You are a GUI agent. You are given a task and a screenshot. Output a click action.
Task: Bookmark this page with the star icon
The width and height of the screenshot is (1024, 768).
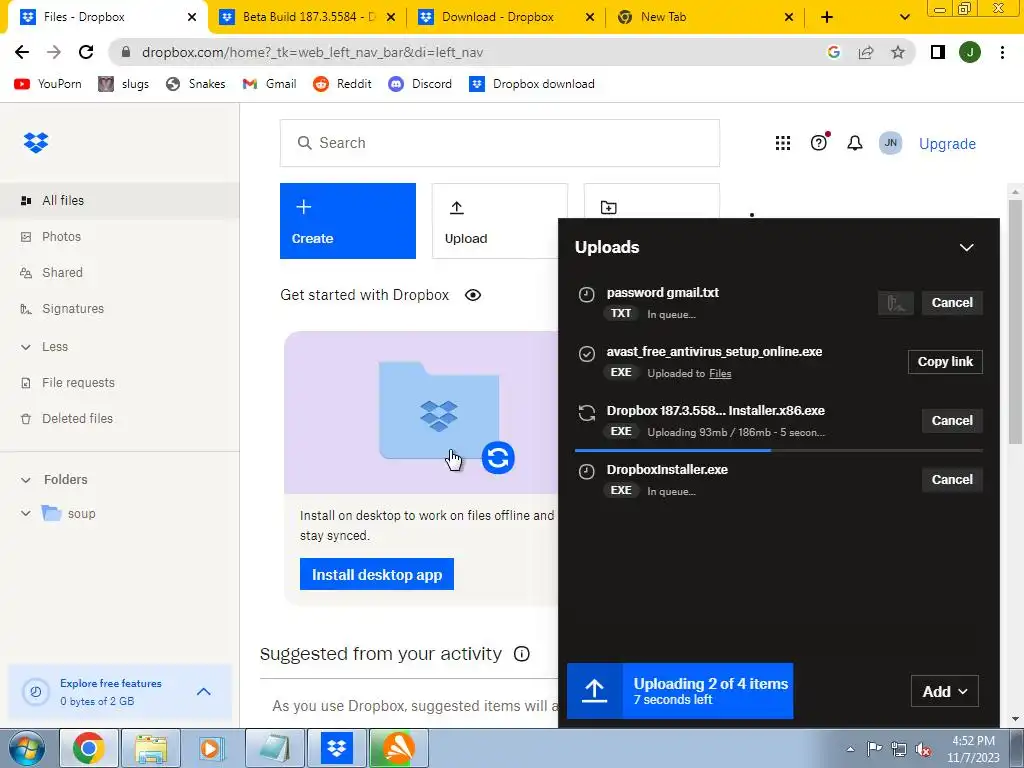pyautogui.click(x=898, y=52)
